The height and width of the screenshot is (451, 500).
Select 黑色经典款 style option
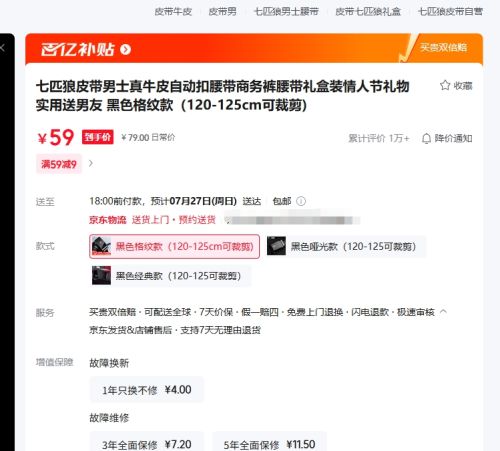(x=171, y=276)
